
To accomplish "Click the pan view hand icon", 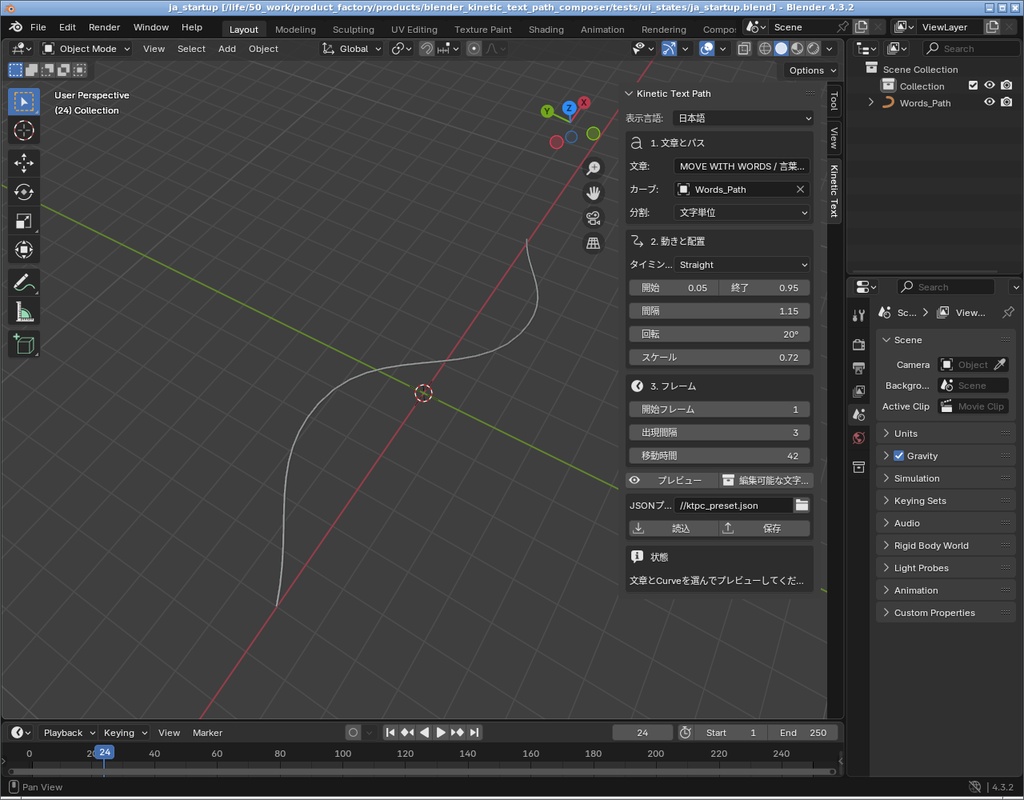I will tap(593, 193).
